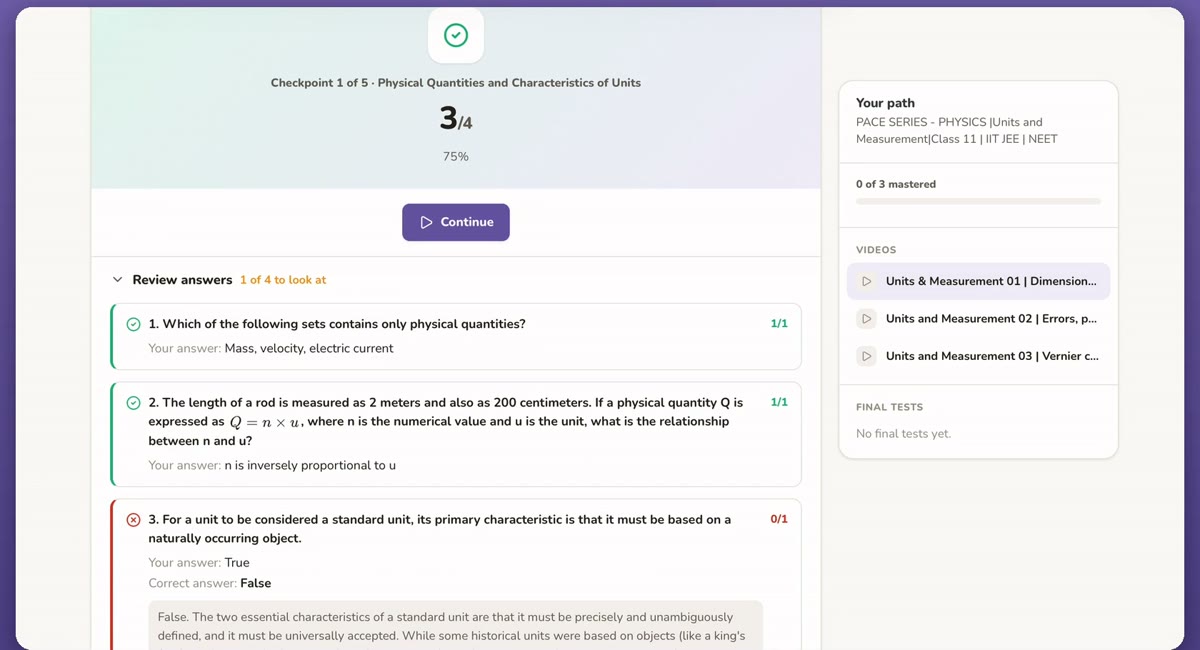
Task: Open question 1 about physical quantities sets
Action: tap(456, 337)
